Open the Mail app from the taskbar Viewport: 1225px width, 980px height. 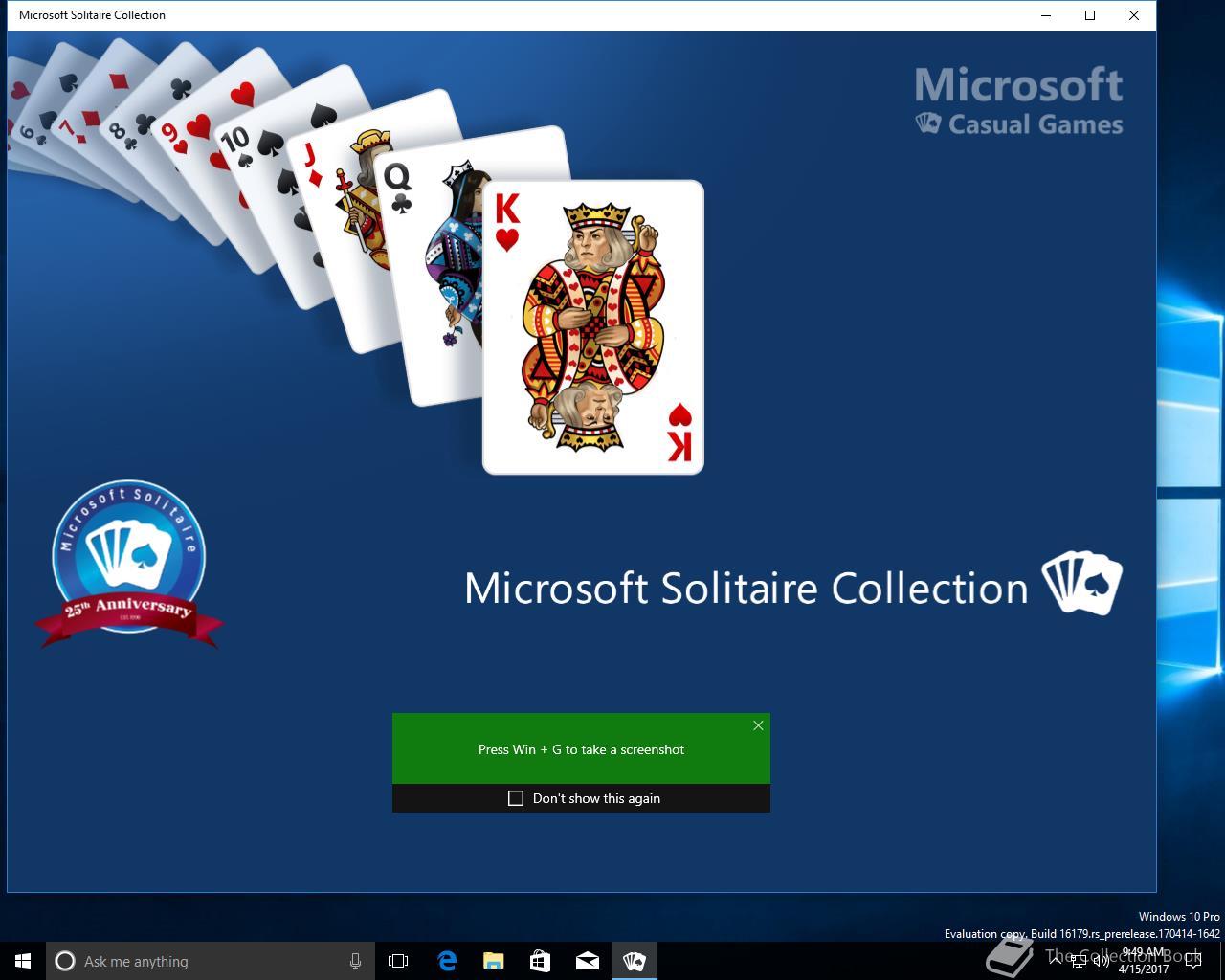[587, 961]
